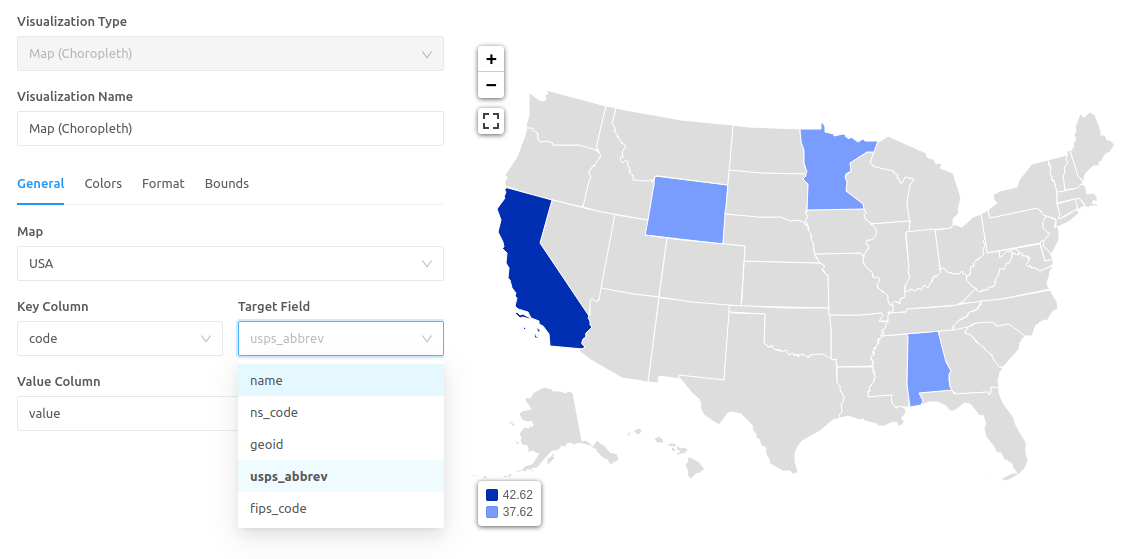
Task: Choose ns_code option in the list
Action: coord(340,413)
